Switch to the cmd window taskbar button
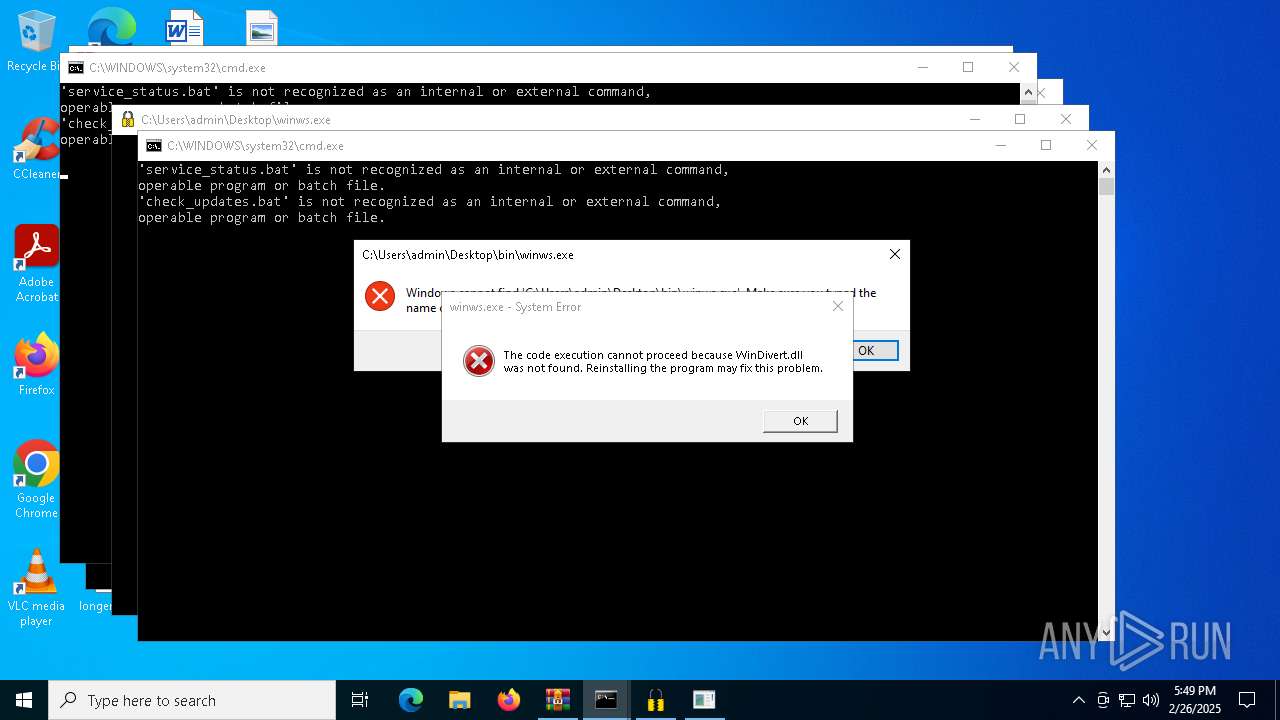This screenshot has width=1280, height=720. [606, 700]
